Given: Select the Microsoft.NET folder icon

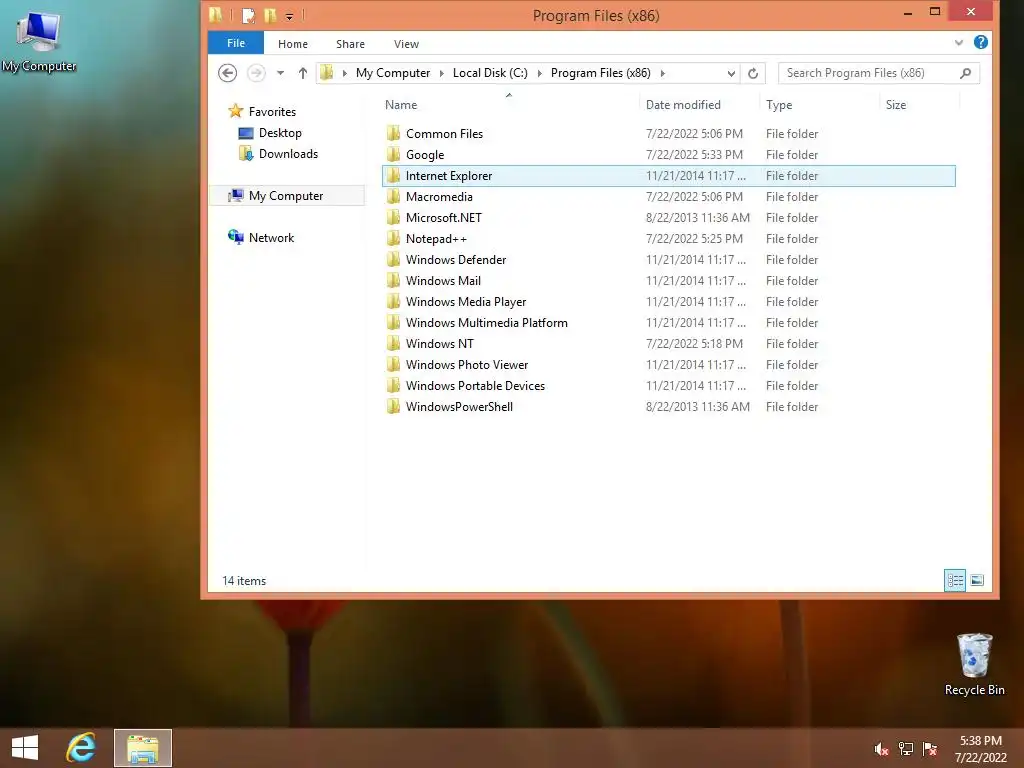Looking at the screenshot, I should click(x=393, y=217).
